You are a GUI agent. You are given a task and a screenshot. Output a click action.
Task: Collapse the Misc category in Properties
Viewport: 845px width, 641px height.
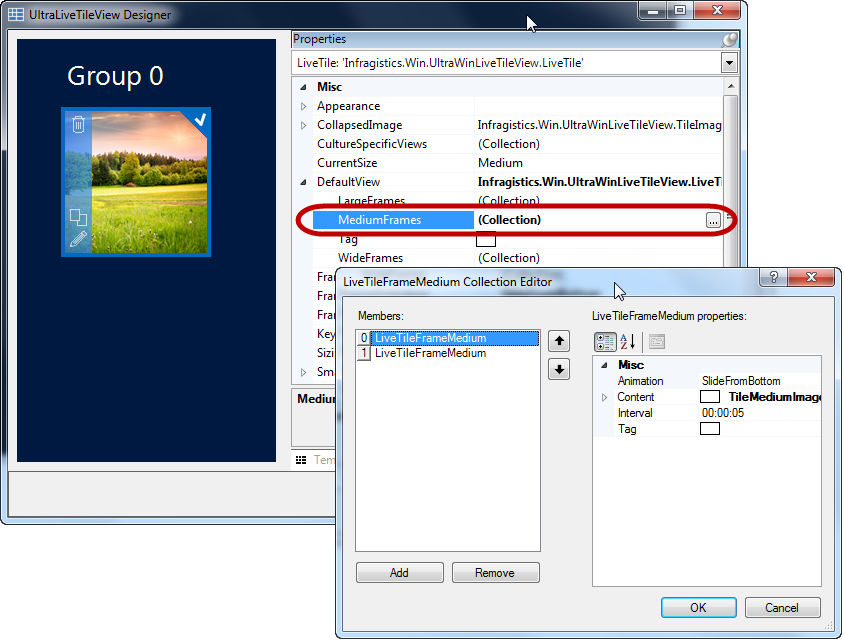pyautogui.click(x=304, y=87)
